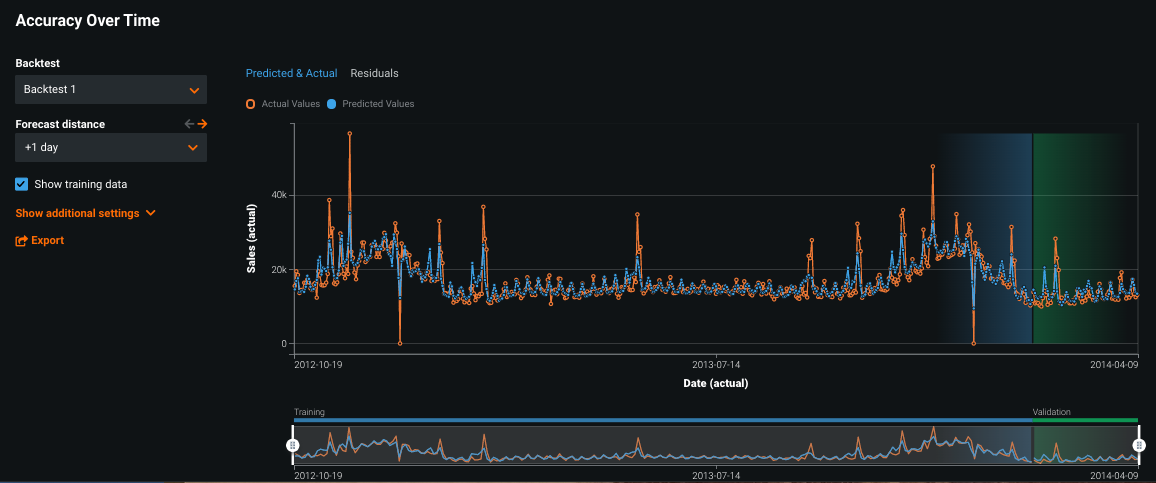The height and width of the screenshot is (483, 1156).
Task: Click the Predicted Values legend label
Action: [x=377, y=104]
